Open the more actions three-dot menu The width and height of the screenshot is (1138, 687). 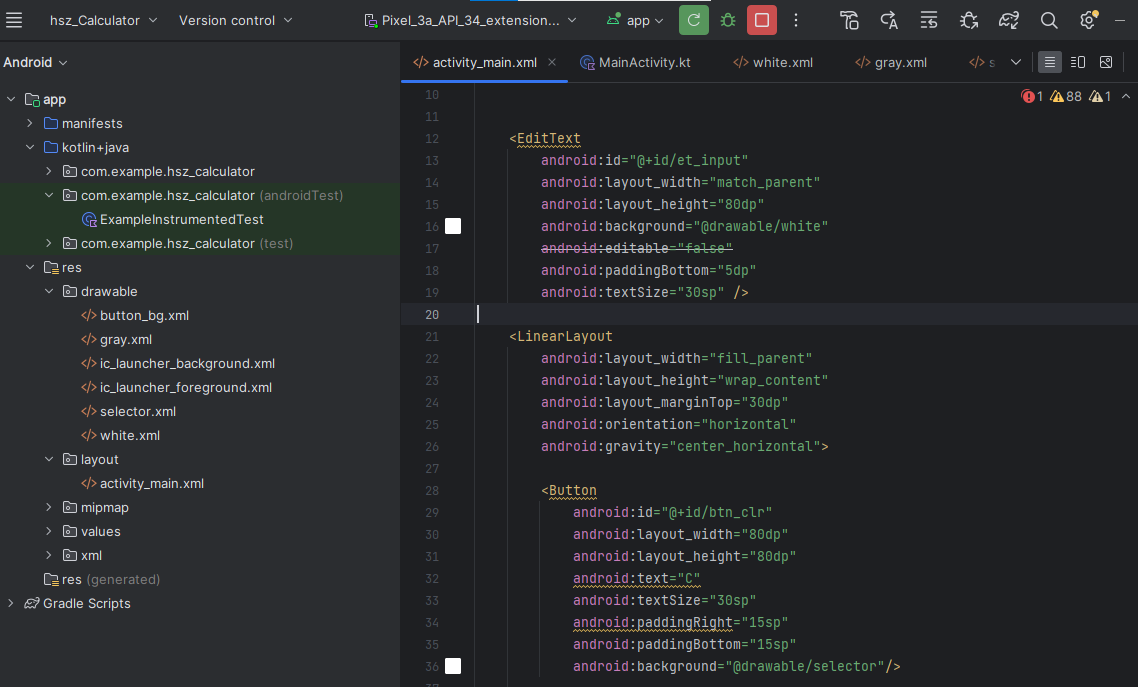[x=796, y=20]
